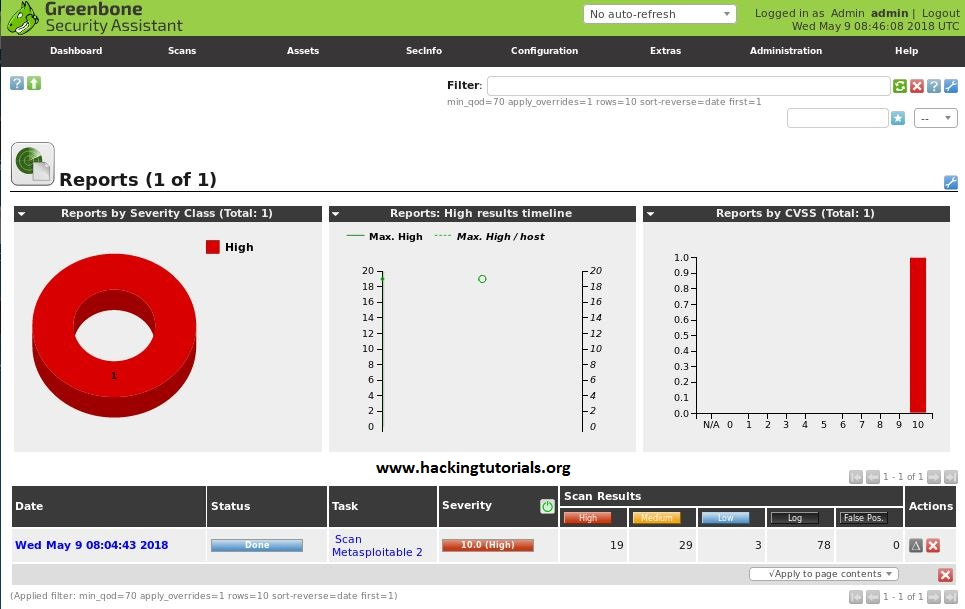Go to first page arrow above table
Image resolution: width=965 pixels, height=609 pixels.
[855, 477]
